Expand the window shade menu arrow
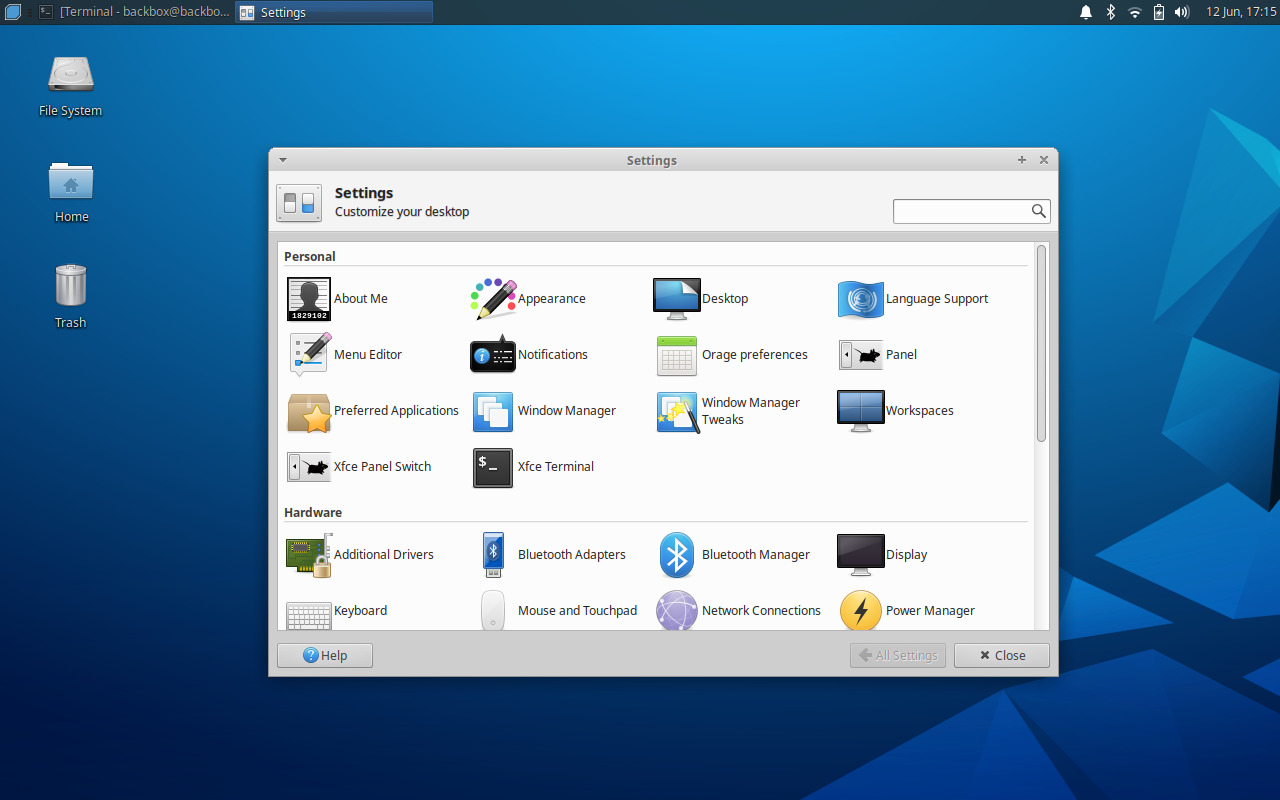This screenshot has width=1280, height=800. 282,159
